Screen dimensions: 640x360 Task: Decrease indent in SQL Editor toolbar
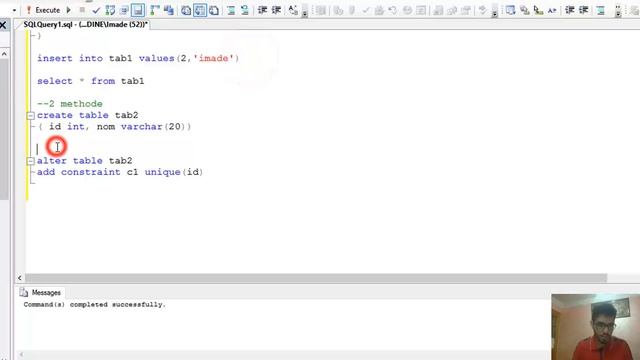(262, 10)
